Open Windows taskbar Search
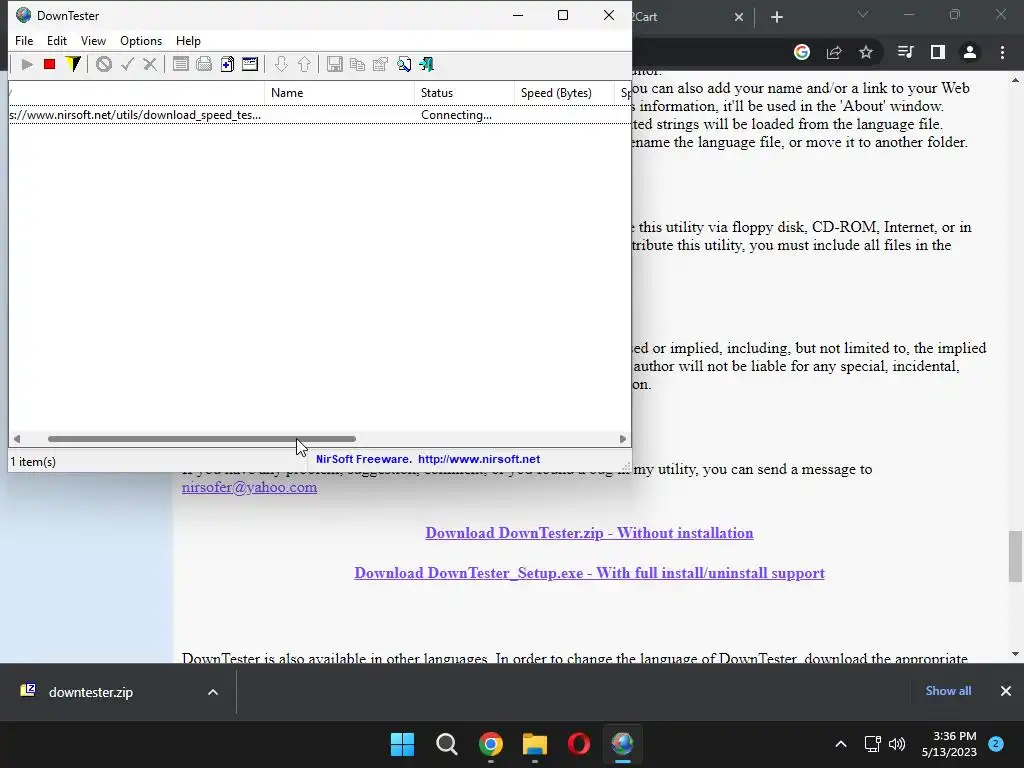The width and height of the screenshot is (1024, 768). click(x=447, y=744)
